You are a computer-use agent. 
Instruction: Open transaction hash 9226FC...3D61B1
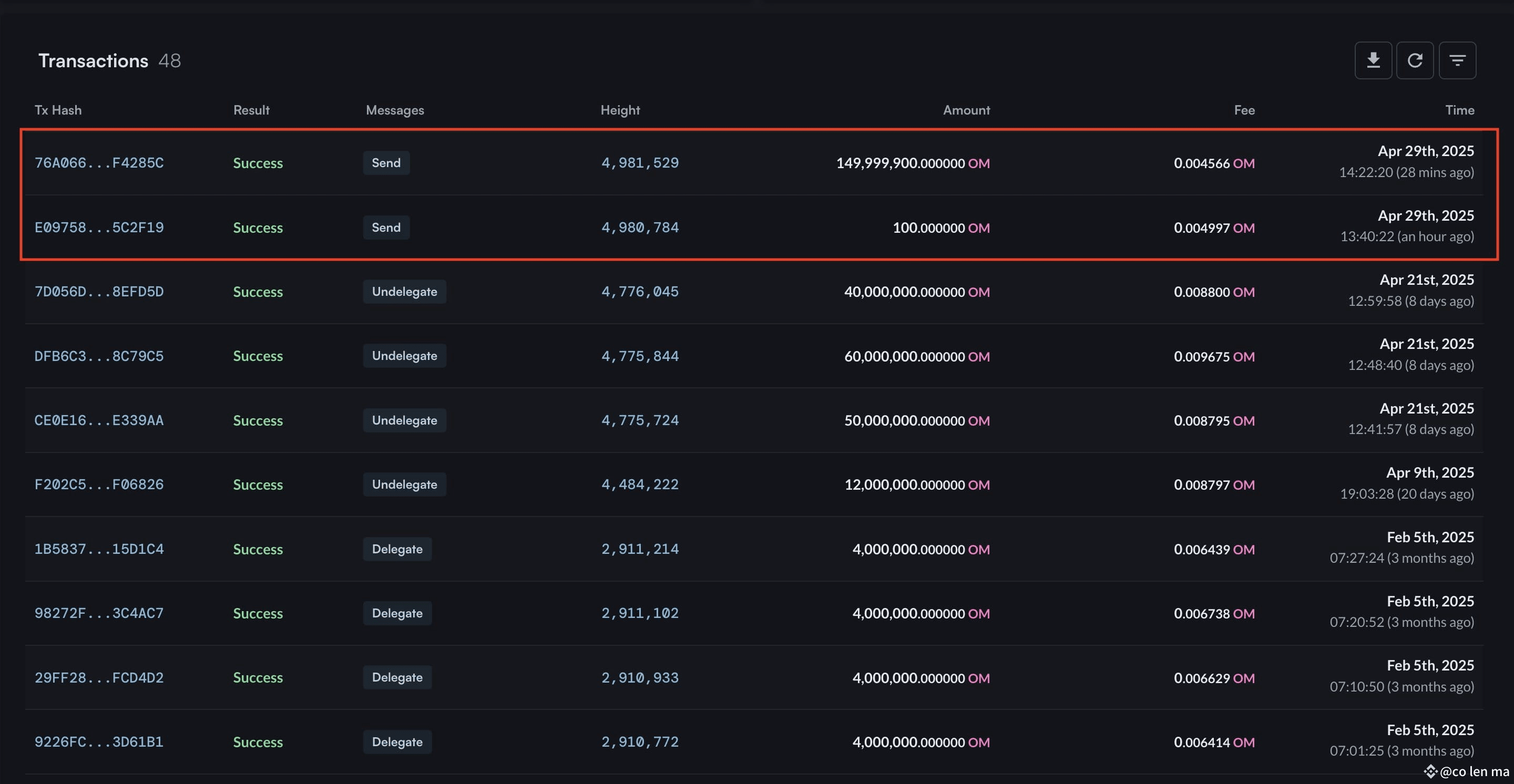(99, 742)
